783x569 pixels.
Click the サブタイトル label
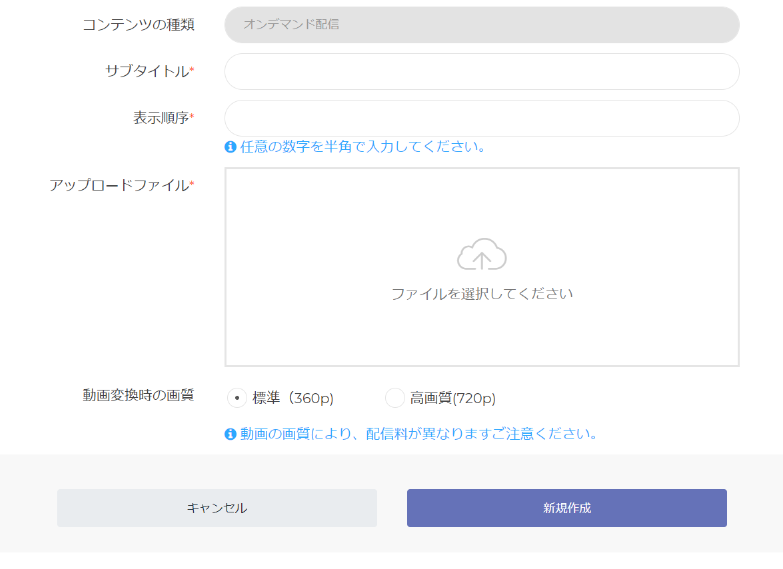[150, 71]
